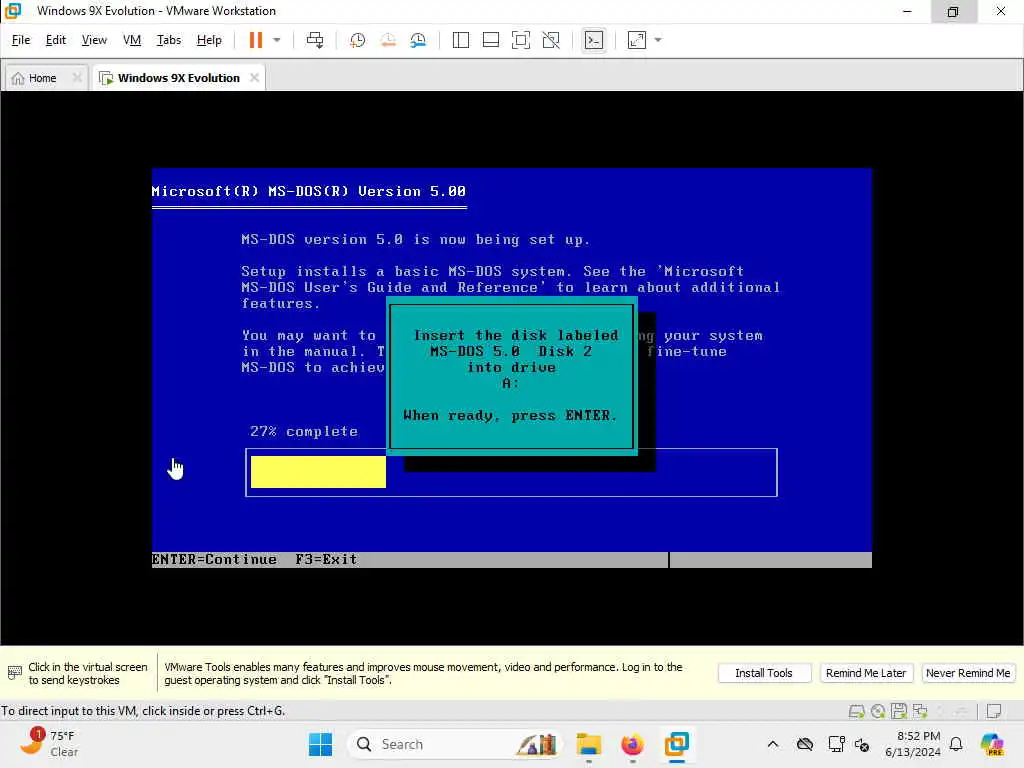
Task: Open Firefox from the taskbar
Action: pos(632,744)
